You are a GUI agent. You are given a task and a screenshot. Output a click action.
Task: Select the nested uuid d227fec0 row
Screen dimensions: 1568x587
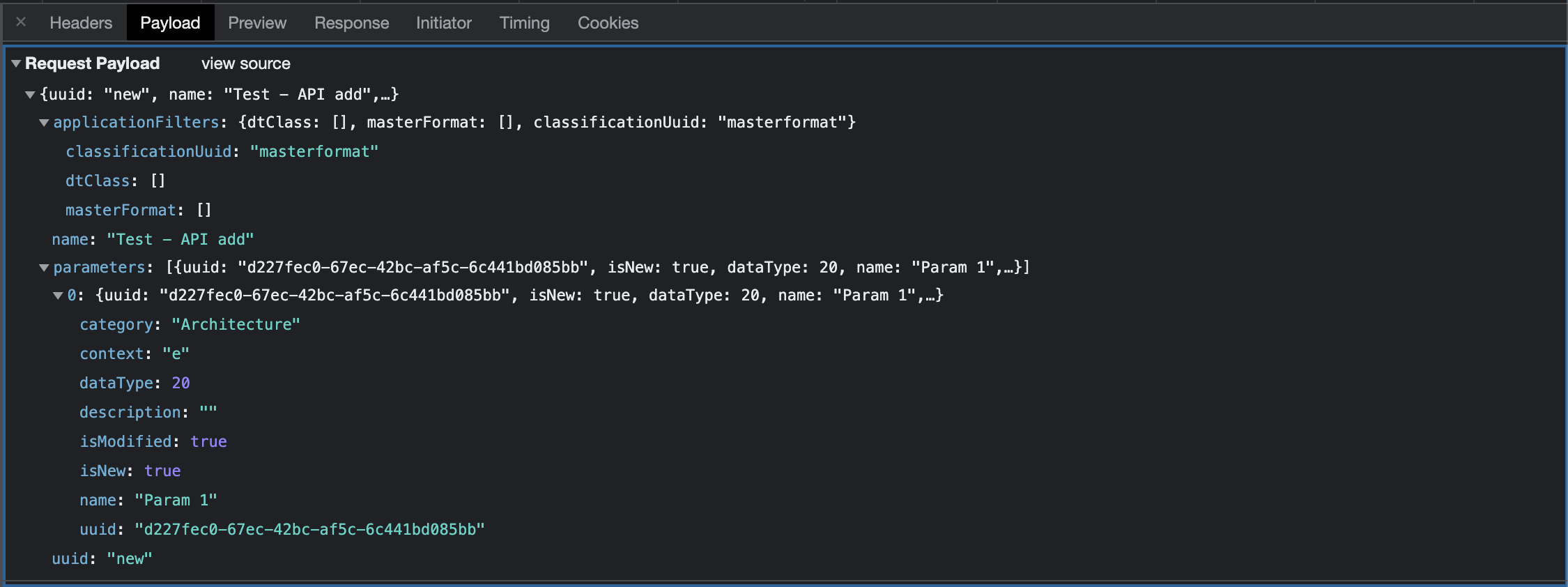(282, 529)
